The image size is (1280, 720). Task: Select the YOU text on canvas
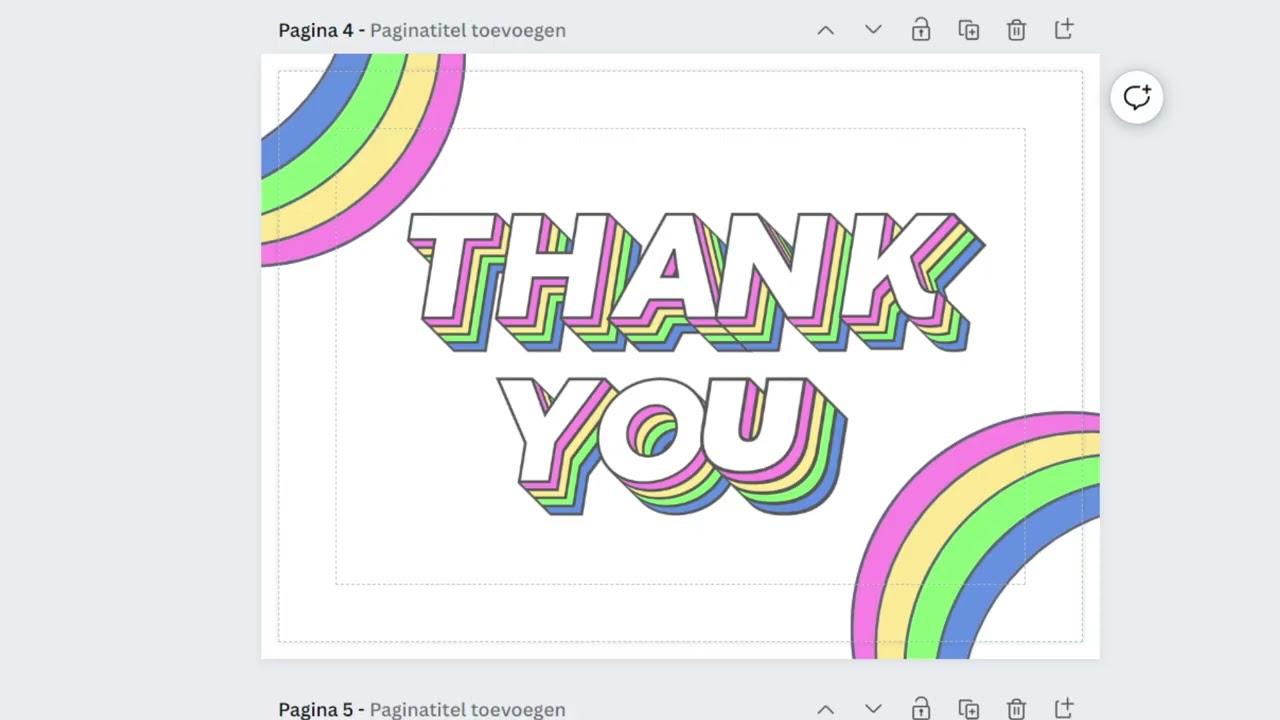[672, 446]
